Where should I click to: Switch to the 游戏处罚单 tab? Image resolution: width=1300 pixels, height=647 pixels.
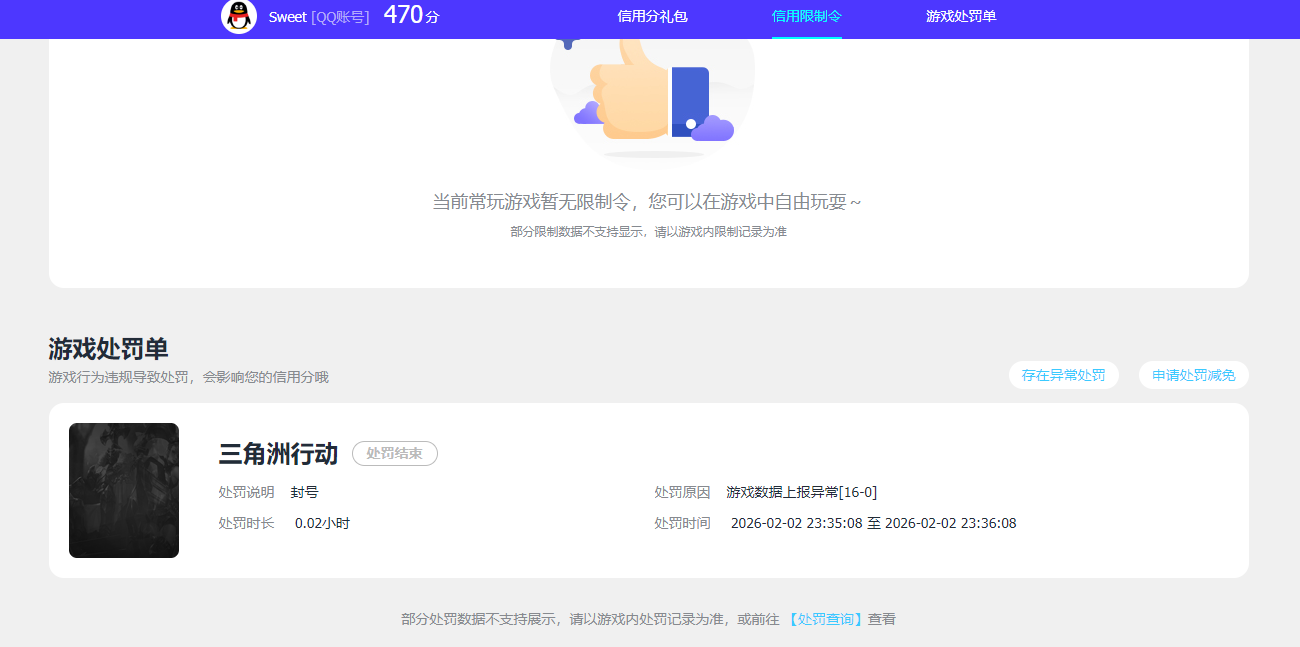[x=961, y=16]
